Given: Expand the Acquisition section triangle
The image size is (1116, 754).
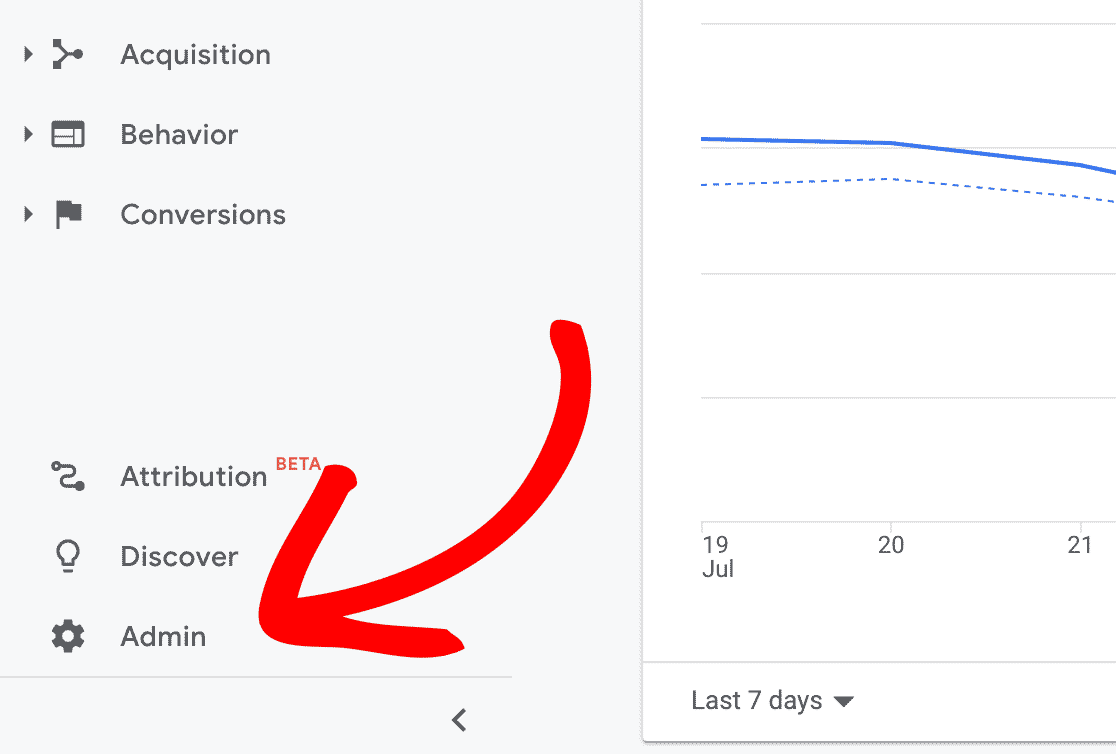Looking at the screenshot, I should point(28,54).
